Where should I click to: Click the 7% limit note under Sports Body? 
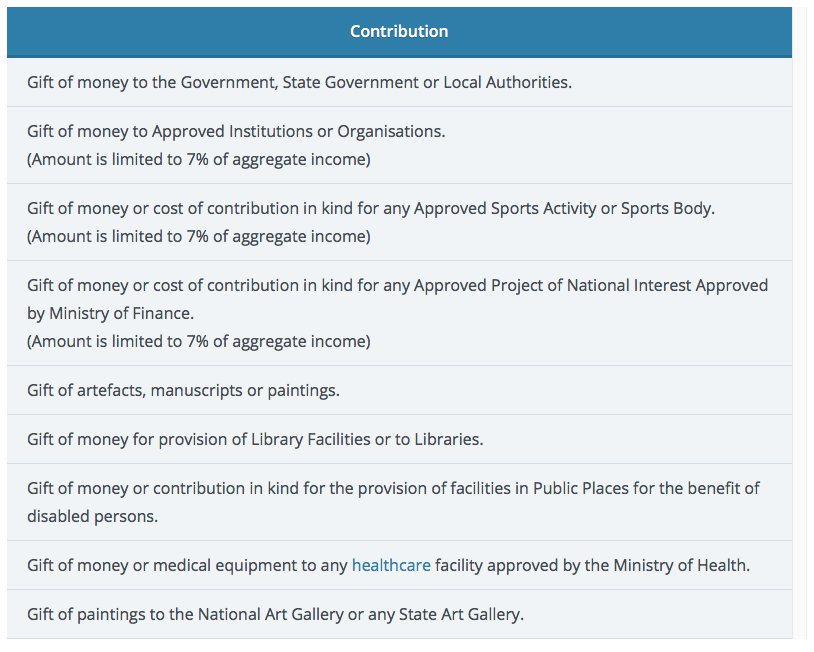[x=199, y=237]
